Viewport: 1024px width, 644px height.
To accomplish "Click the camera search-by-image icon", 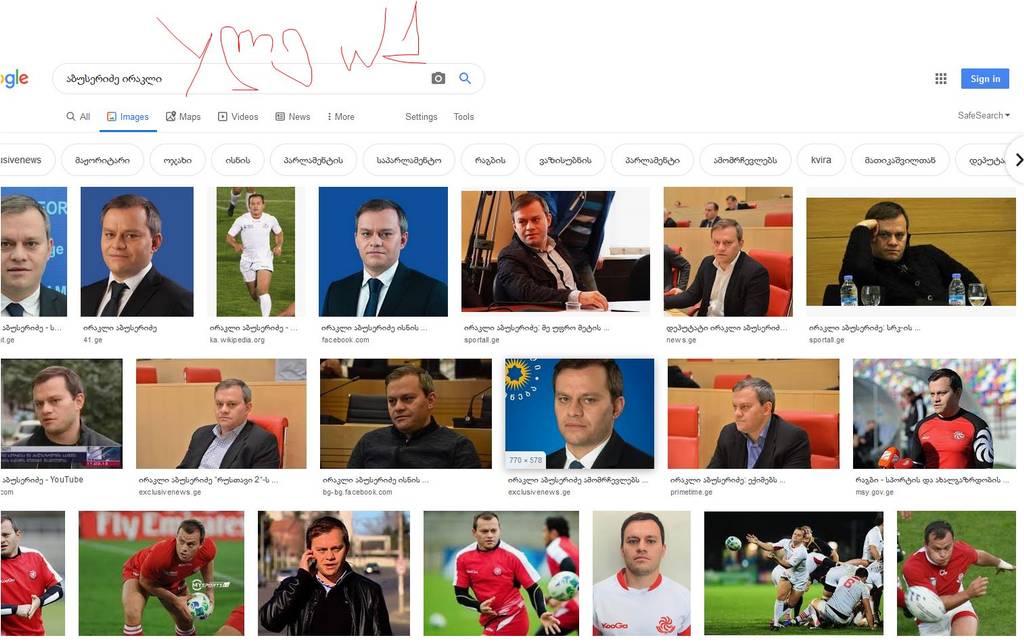I will [x=438, y=78].
